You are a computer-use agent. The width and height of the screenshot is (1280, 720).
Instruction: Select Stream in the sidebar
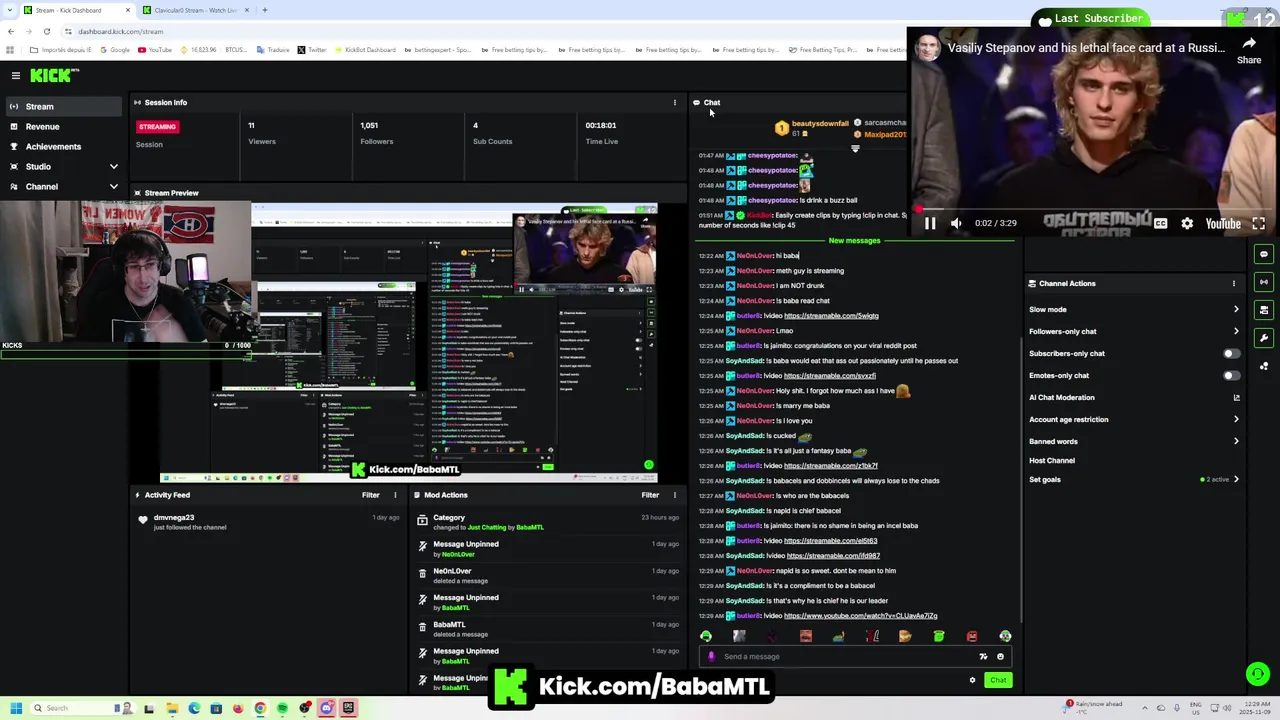[x=64, y=106]
